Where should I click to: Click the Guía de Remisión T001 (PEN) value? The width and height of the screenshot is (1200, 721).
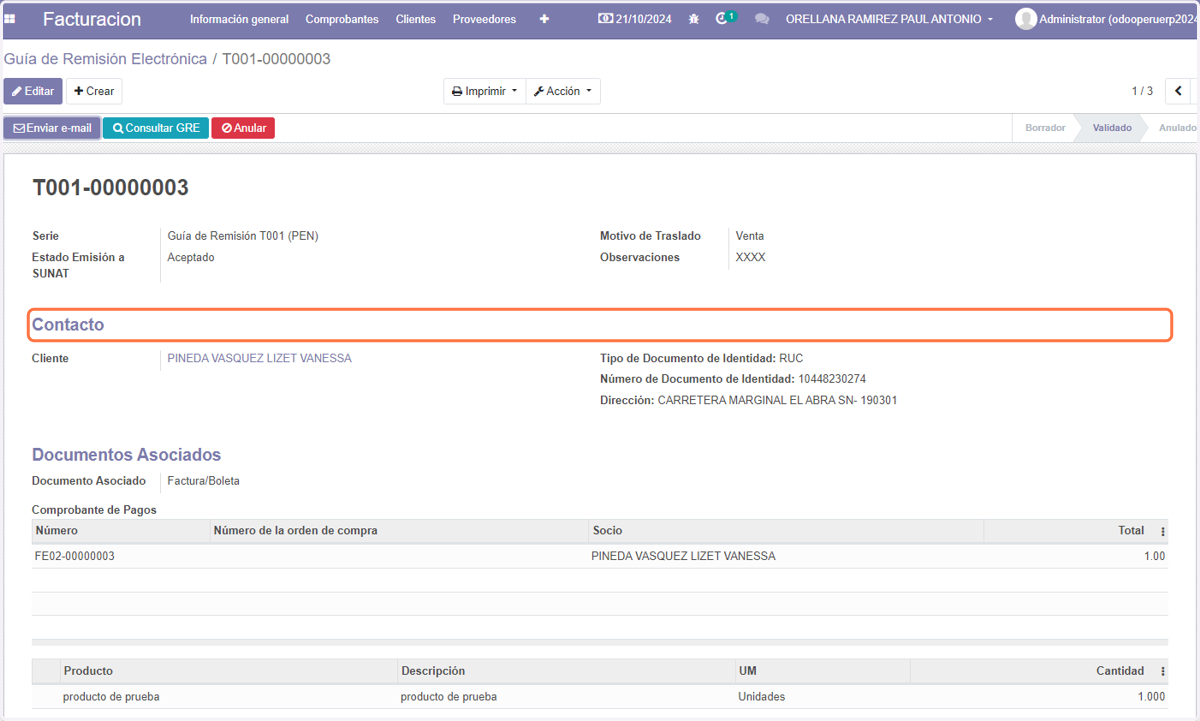(x=243, y=236)
